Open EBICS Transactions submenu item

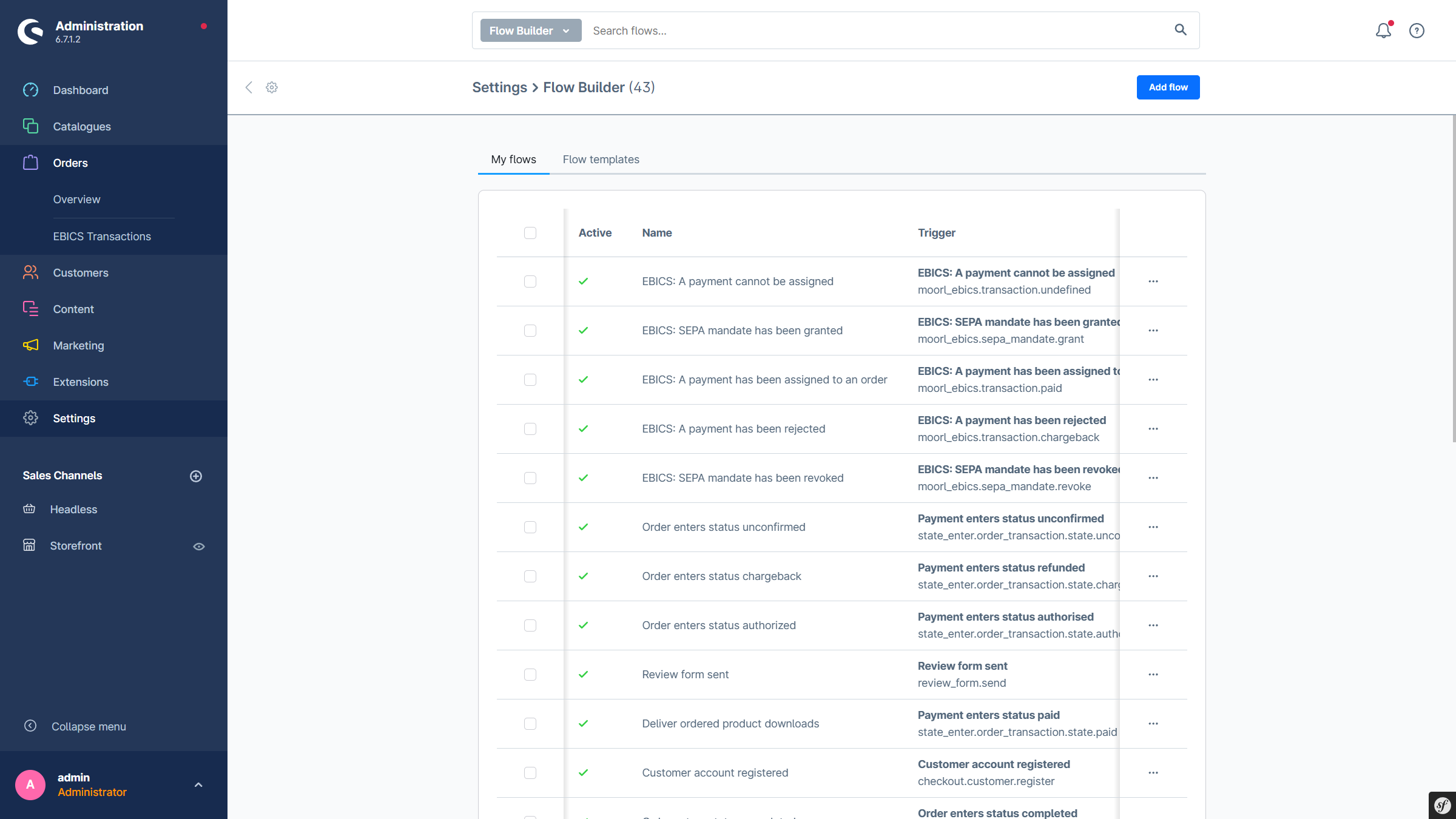[102, 237]
